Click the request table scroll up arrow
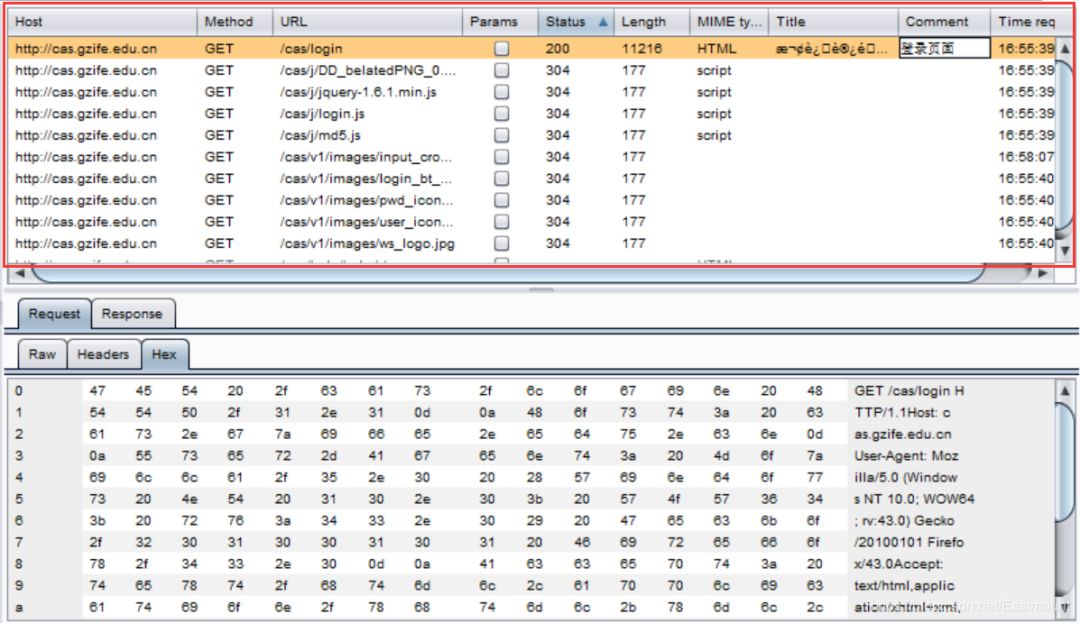Viewport: 1080px width, 623px height. pyautogui.click(x=1064, y=48)
